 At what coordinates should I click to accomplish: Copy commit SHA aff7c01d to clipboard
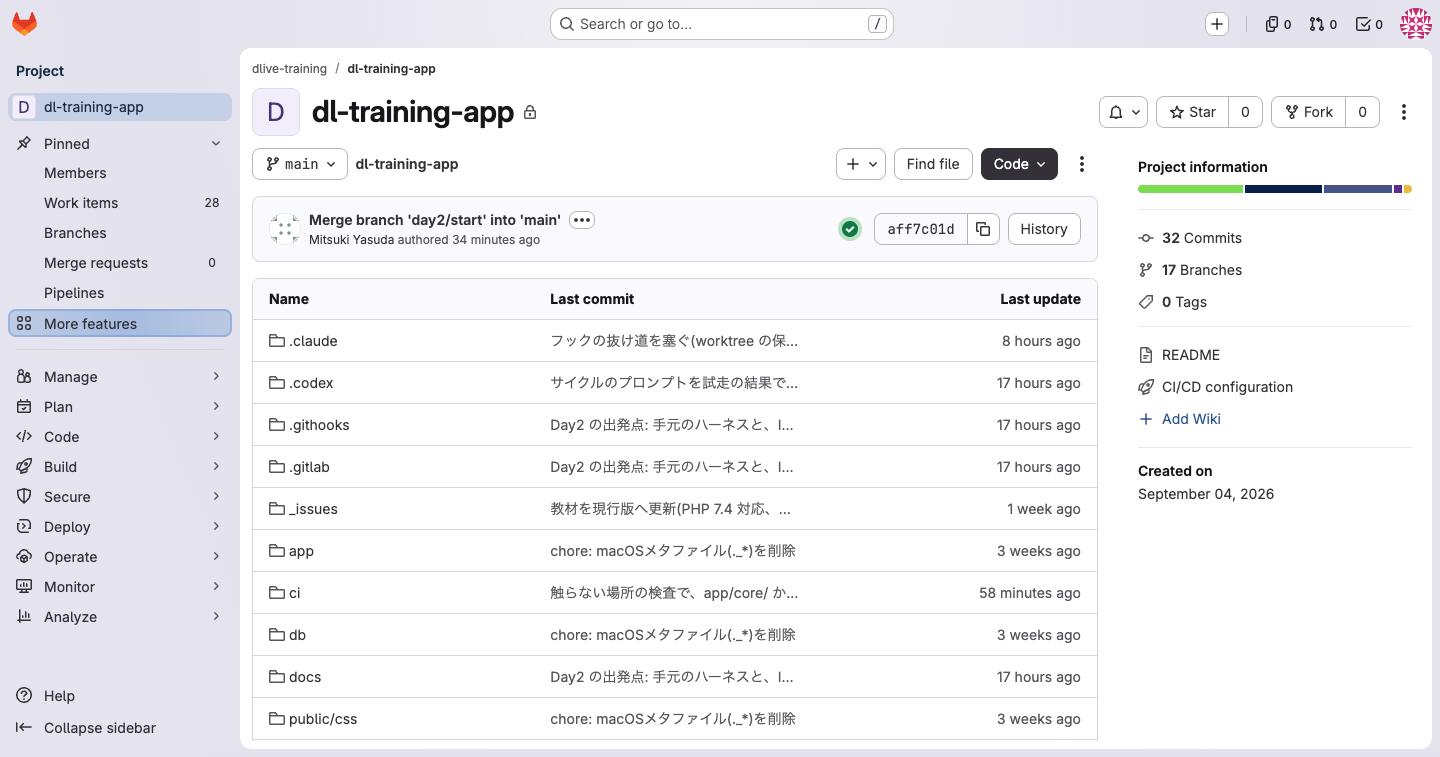(983, 229)
